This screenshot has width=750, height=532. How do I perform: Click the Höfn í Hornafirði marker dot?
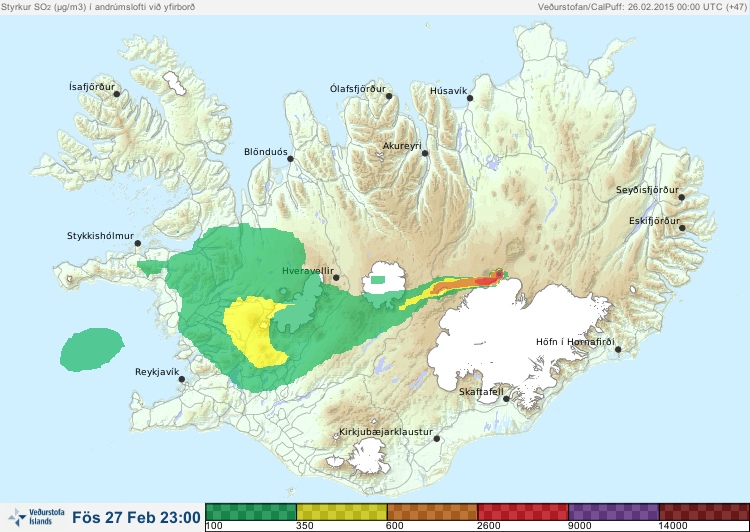click(x=618, y=350)
